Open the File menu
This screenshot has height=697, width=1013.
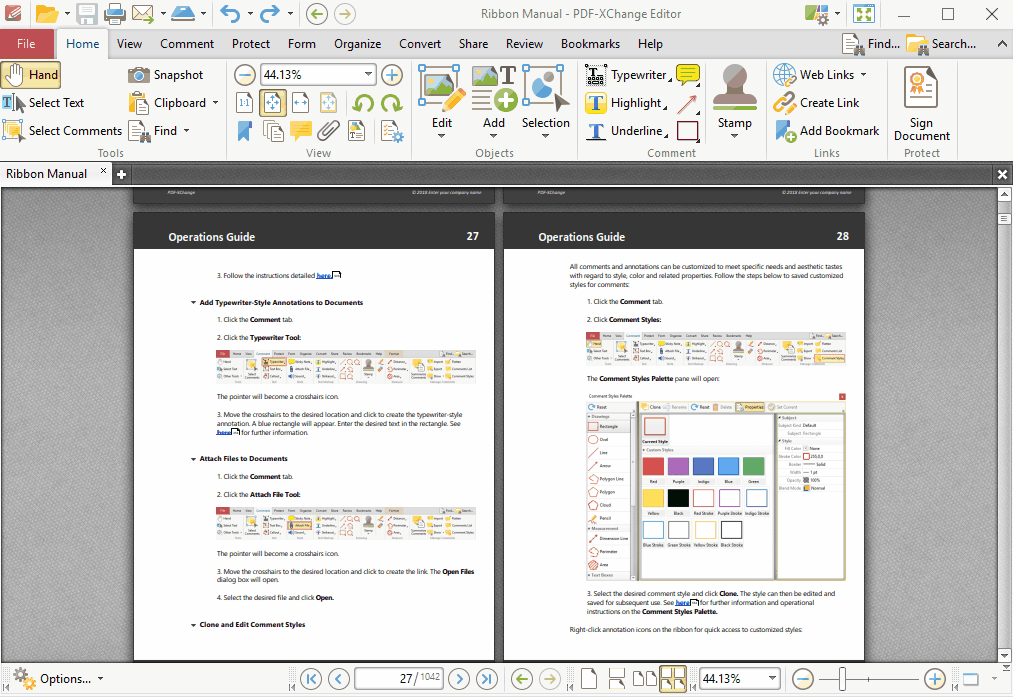pyautogui.click(x=26, y=44)
